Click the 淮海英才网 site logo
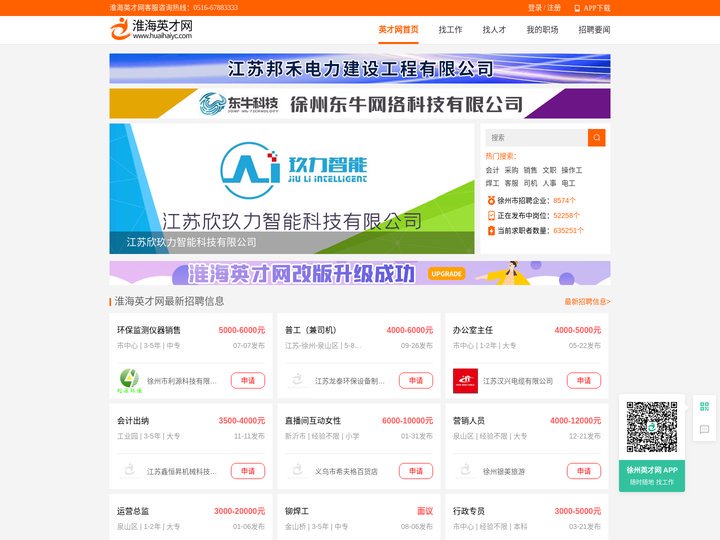 click(152, 29)
